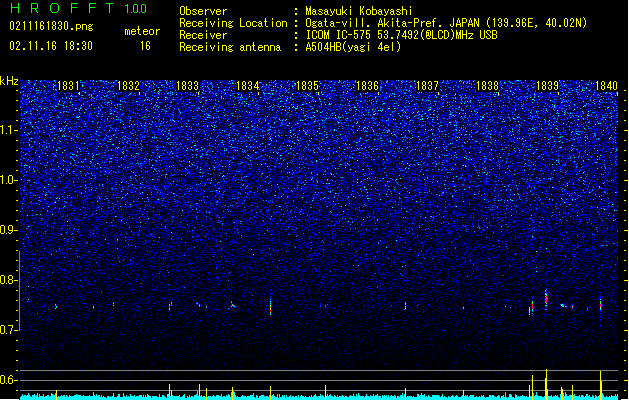Click the Receiving Location label
The height and width of the screenshot is (400, 629).
tap(233, 23)
